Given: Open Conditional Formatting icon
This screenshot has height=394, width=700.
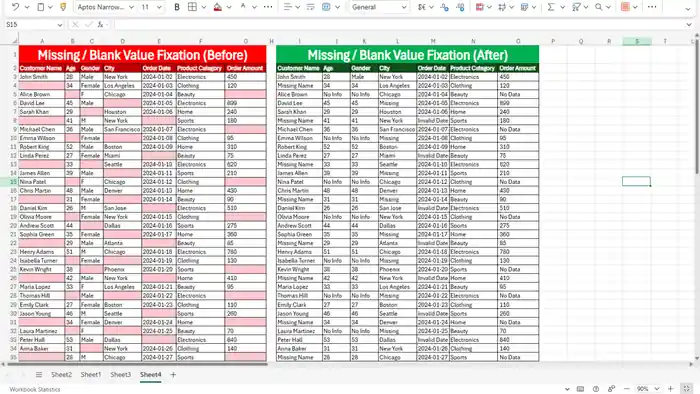Looking at the screenshot, I should coord(479,7).
